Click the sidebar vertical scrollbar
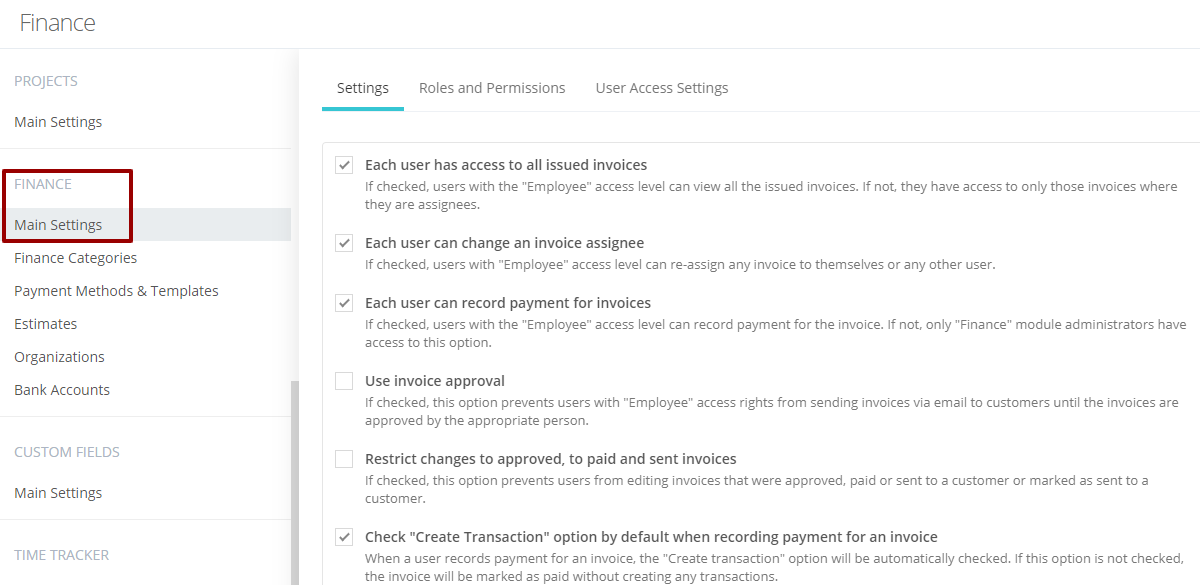The image size is (1200, 585). [294, 482]
